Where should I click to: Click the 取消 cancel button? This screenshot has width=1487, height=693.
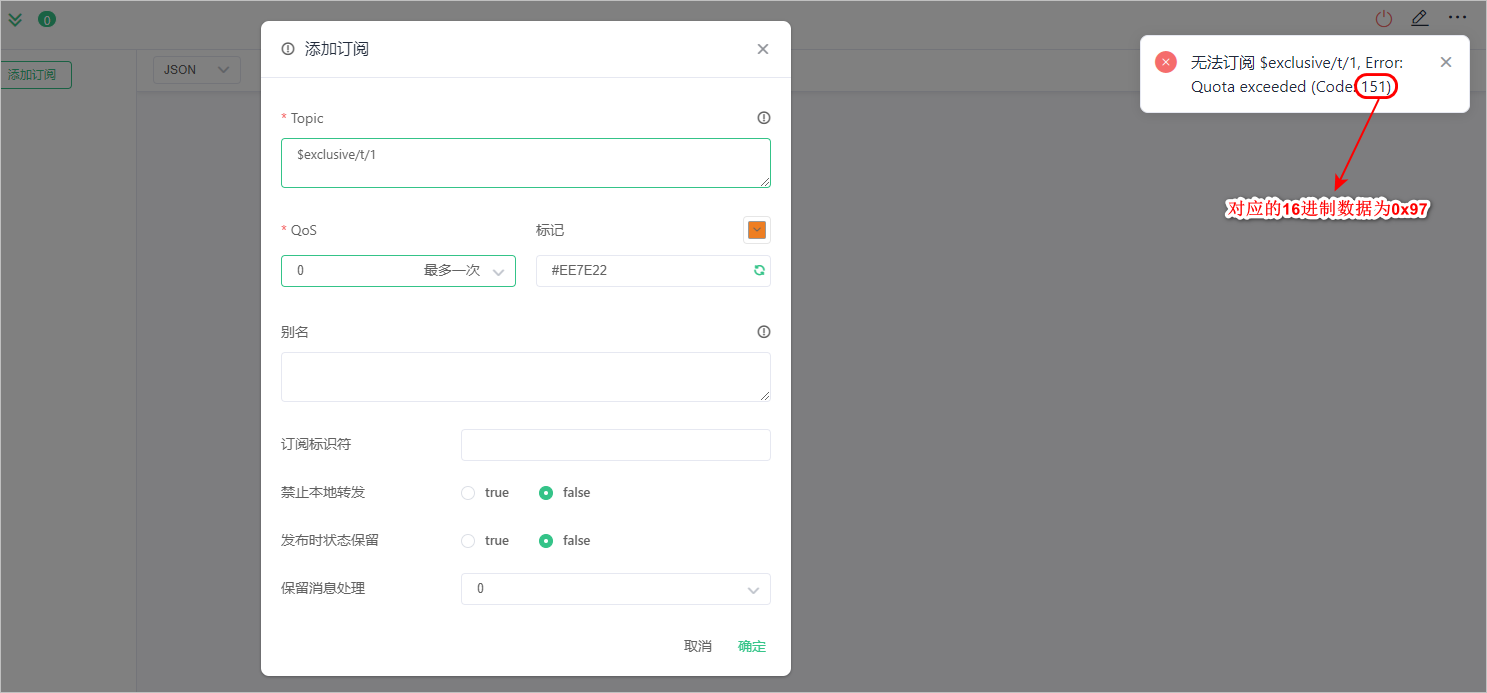click(698, 646)
